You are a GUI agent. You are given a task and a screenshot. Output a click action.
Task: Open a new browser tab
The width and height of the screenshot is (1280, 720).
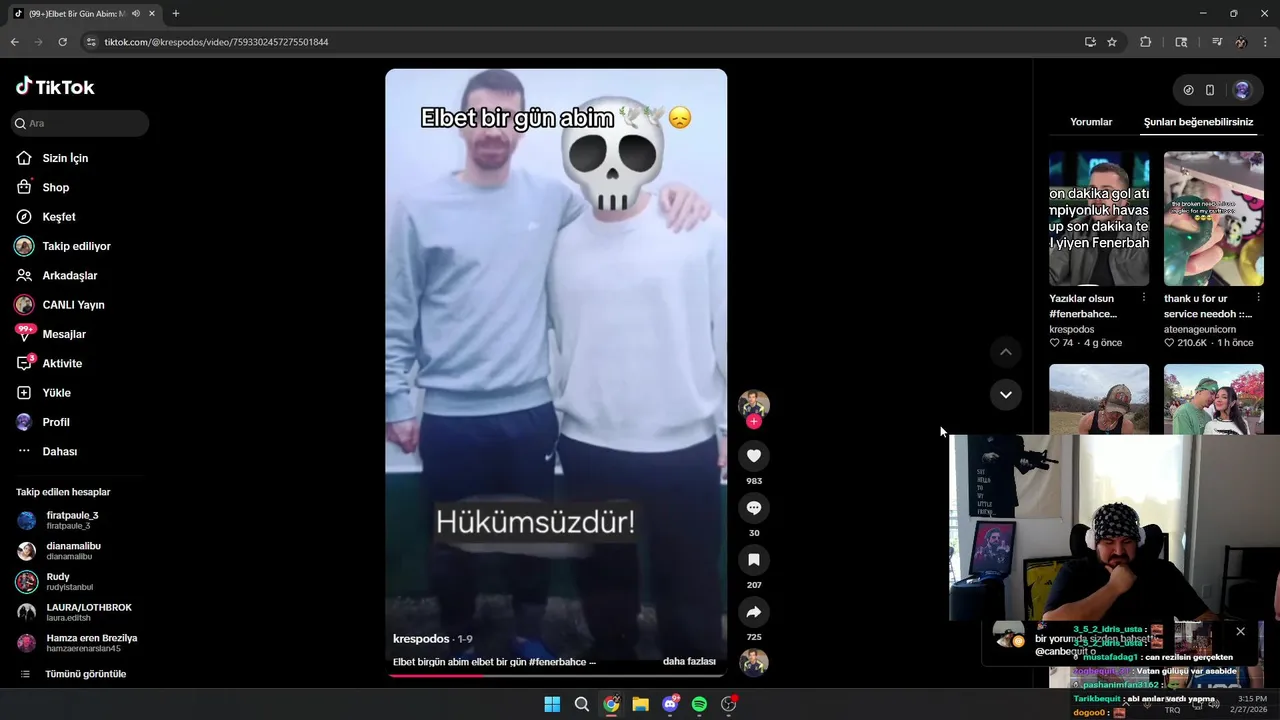pos(176,14)
